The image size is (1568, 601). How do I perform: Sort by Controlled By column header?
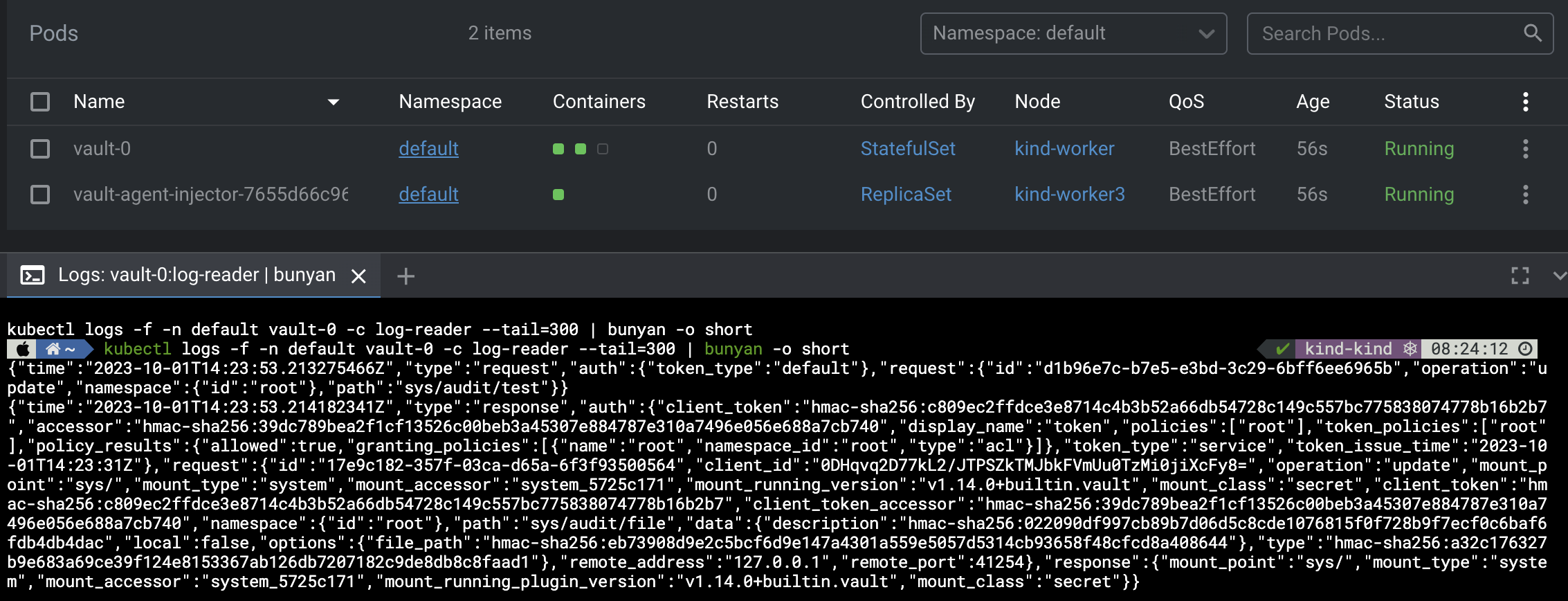click(918, 102)
